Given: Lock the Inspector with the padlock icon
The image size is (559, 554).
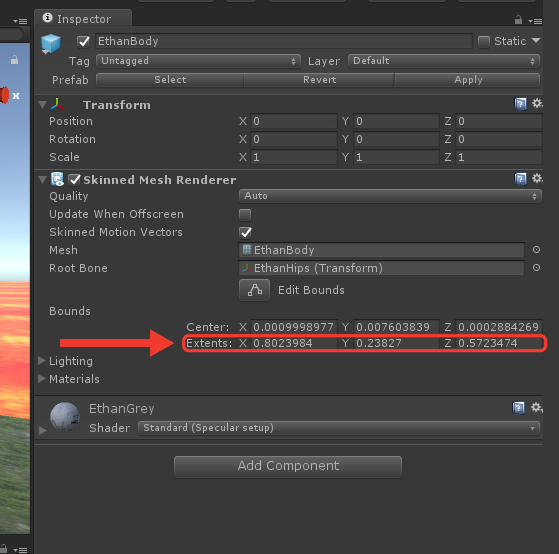Looking at the screenshot, I should pyautogui.click(x=518, y=20).
